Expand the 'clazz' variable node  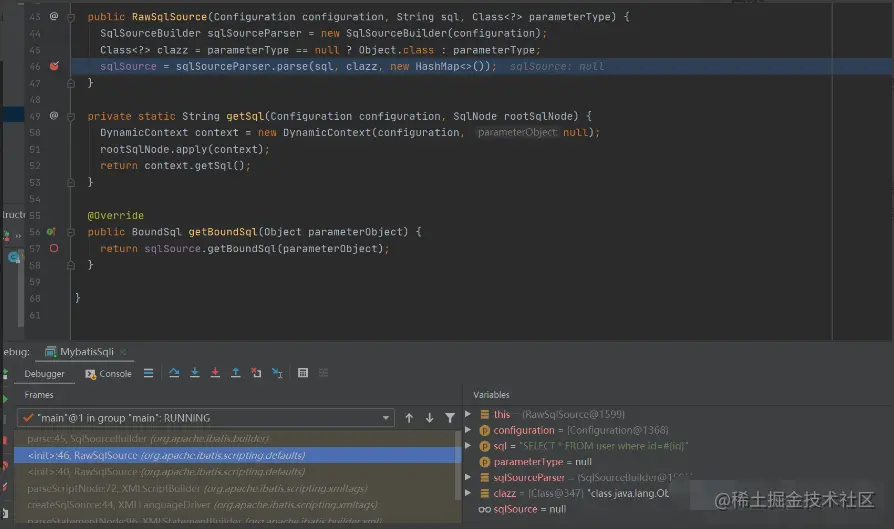tap(468, 493)
